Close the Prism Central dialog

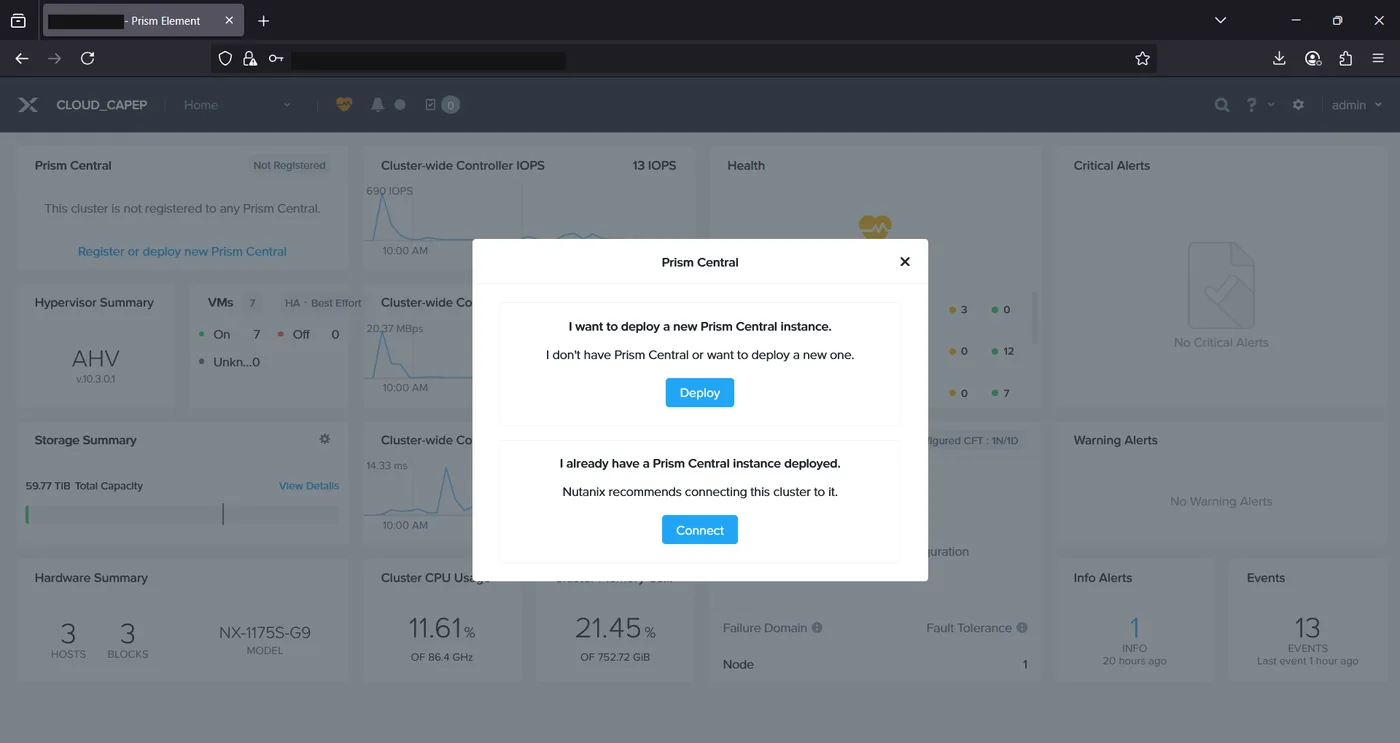pyautogui.click(x=905, y=262)
